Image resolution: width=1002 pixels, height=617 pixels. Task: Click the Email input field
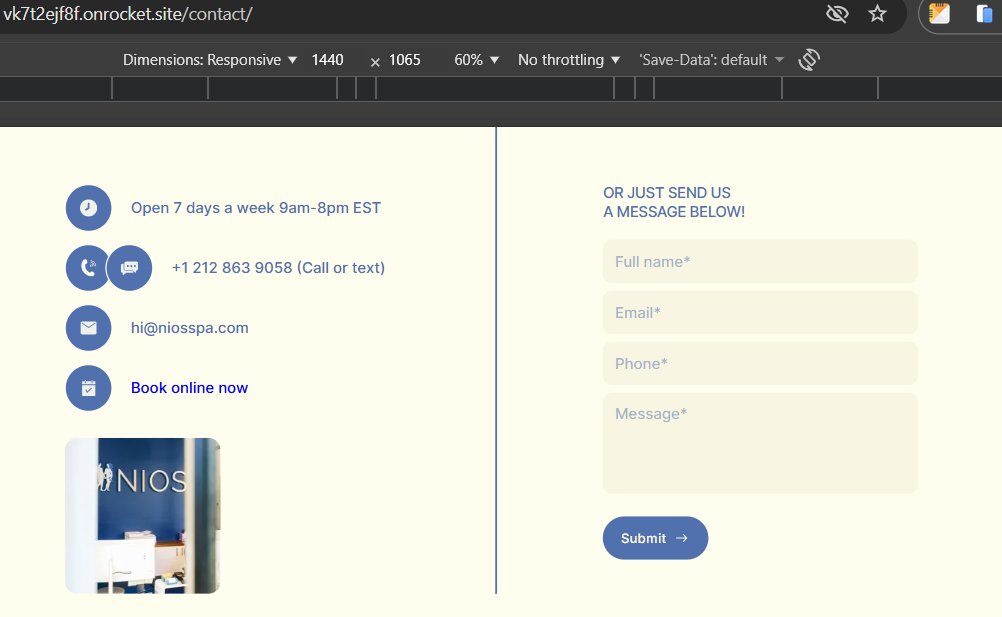[760, 312]
